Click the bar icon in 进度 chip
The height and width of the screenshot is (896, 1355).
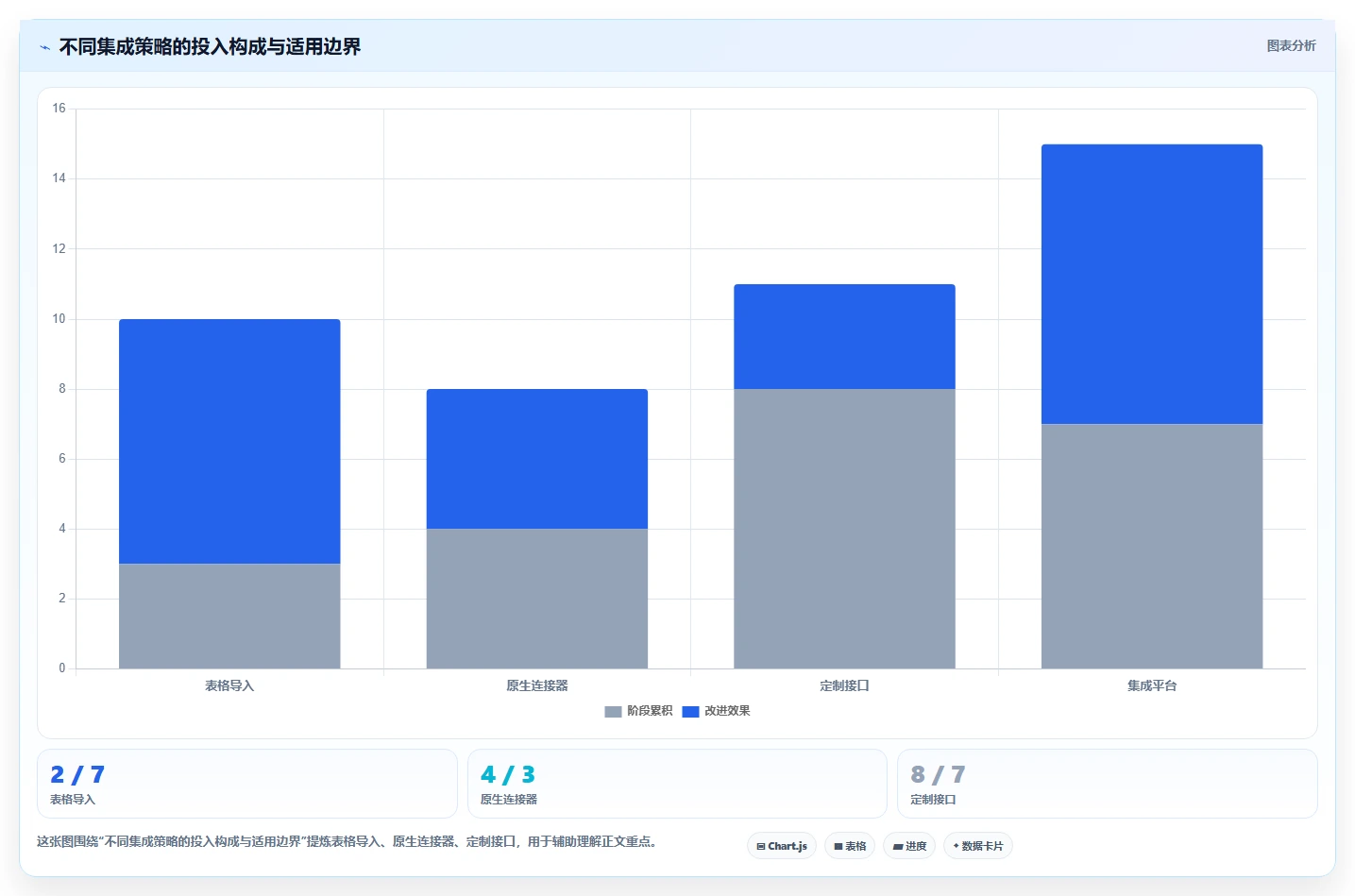click(x=898, y=847)
